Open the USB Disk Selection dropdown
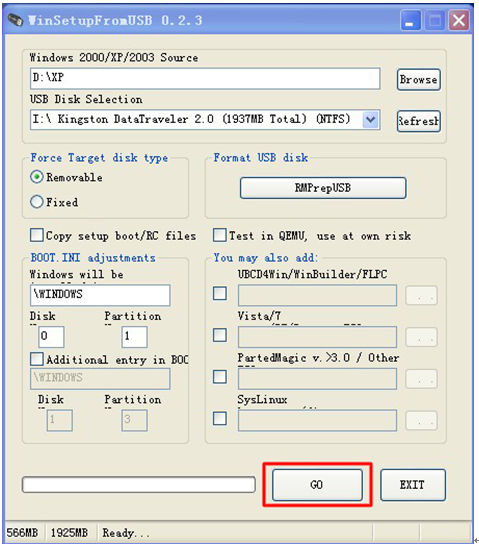479x547 pixels. coord(370,120)
